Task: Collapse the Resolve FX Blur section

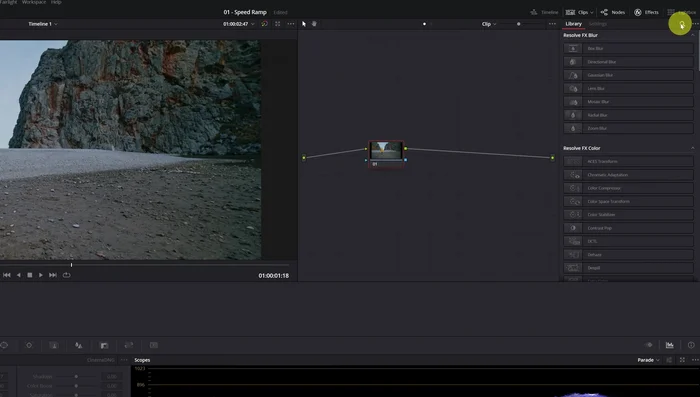Action: pyautogui.click(x=692, y=35)
